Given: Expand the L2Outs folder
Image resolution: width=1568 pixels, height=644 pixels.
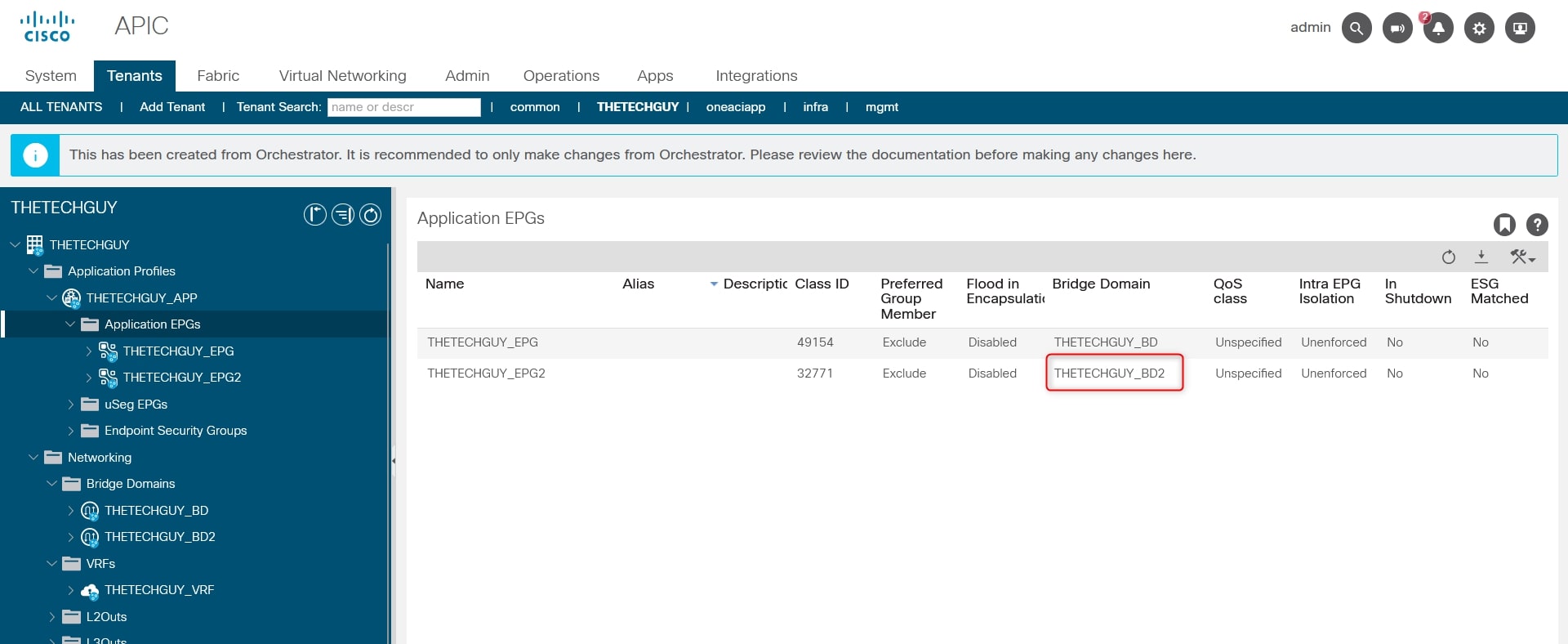Looking at the screenshot, I should [52, 617].
